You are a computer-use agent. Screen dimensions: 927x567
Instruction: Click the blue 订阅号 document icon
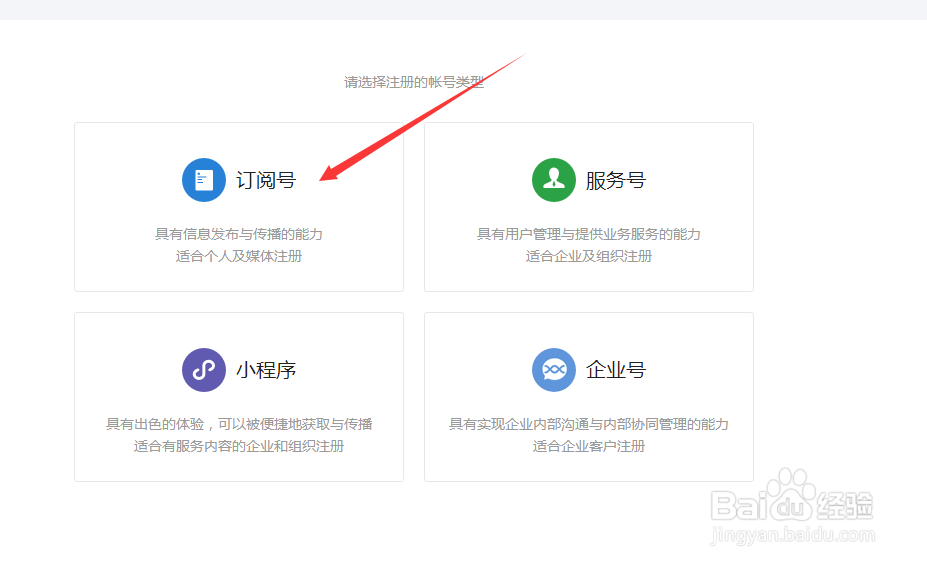click(x=204, y=180)
